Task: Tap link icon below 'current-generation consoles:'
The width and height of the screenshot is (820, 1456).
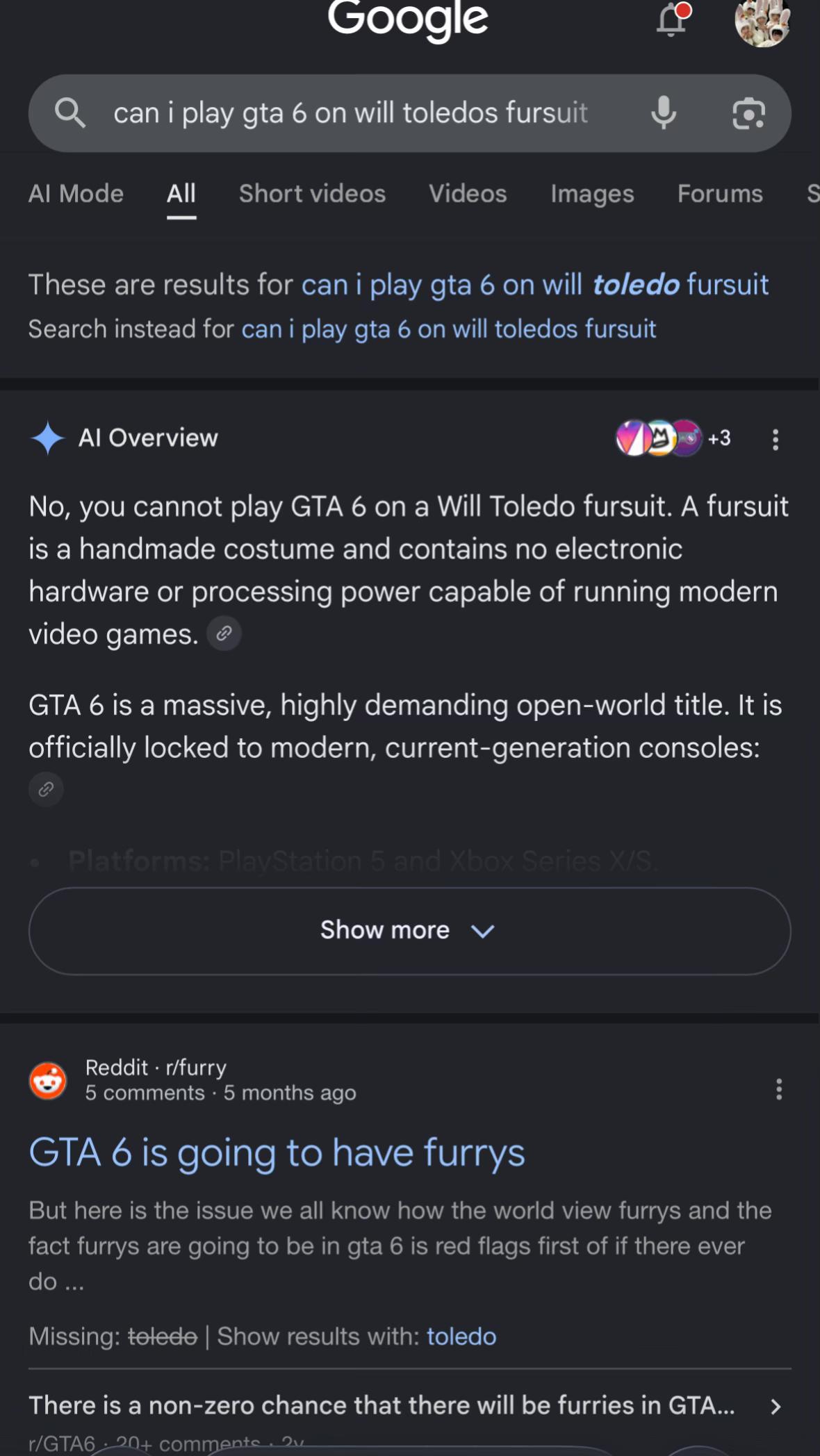Action: coord(46,789)
